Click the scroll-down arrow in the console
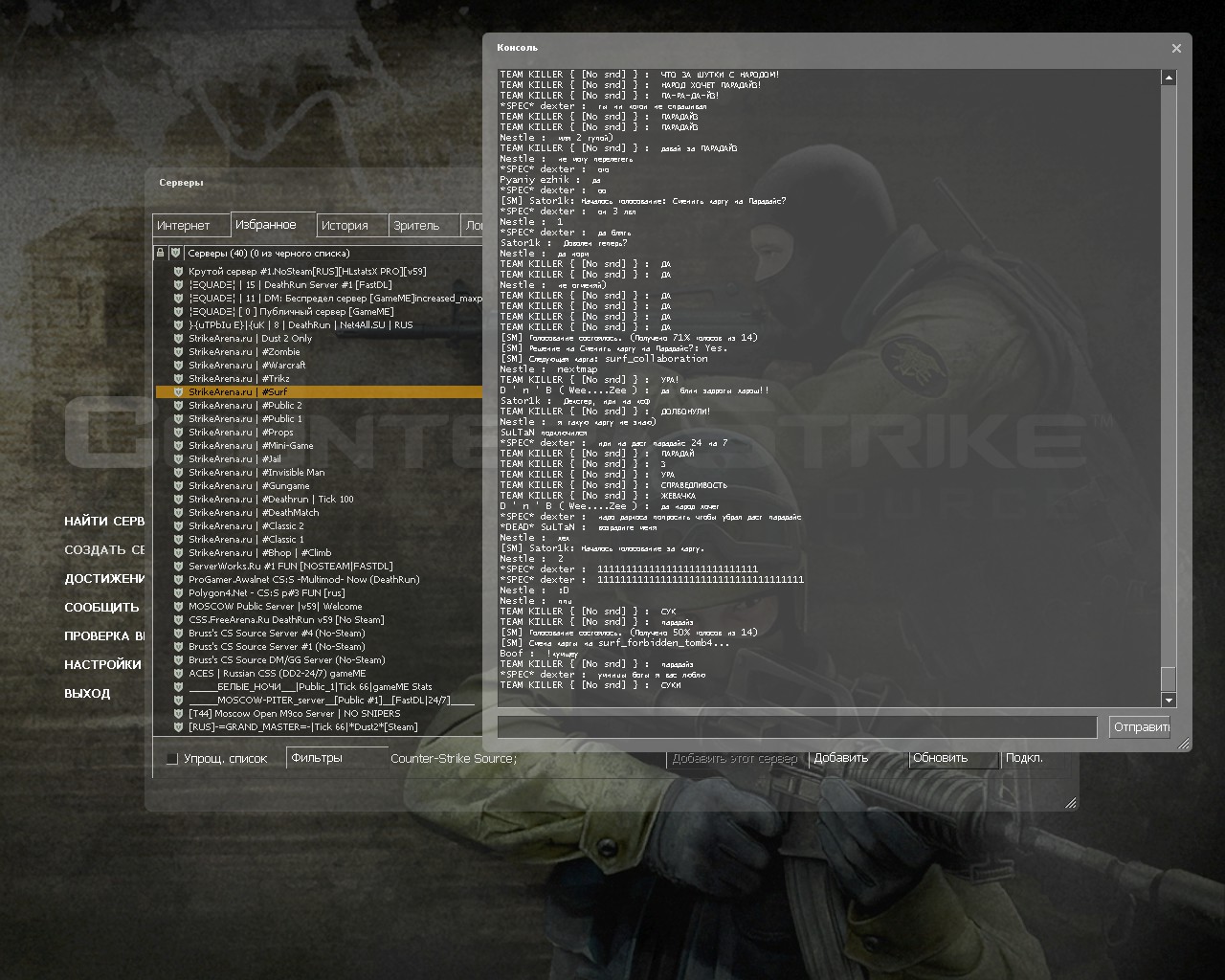Viewport: 1225px width, 980px height. coord(1169,701)
